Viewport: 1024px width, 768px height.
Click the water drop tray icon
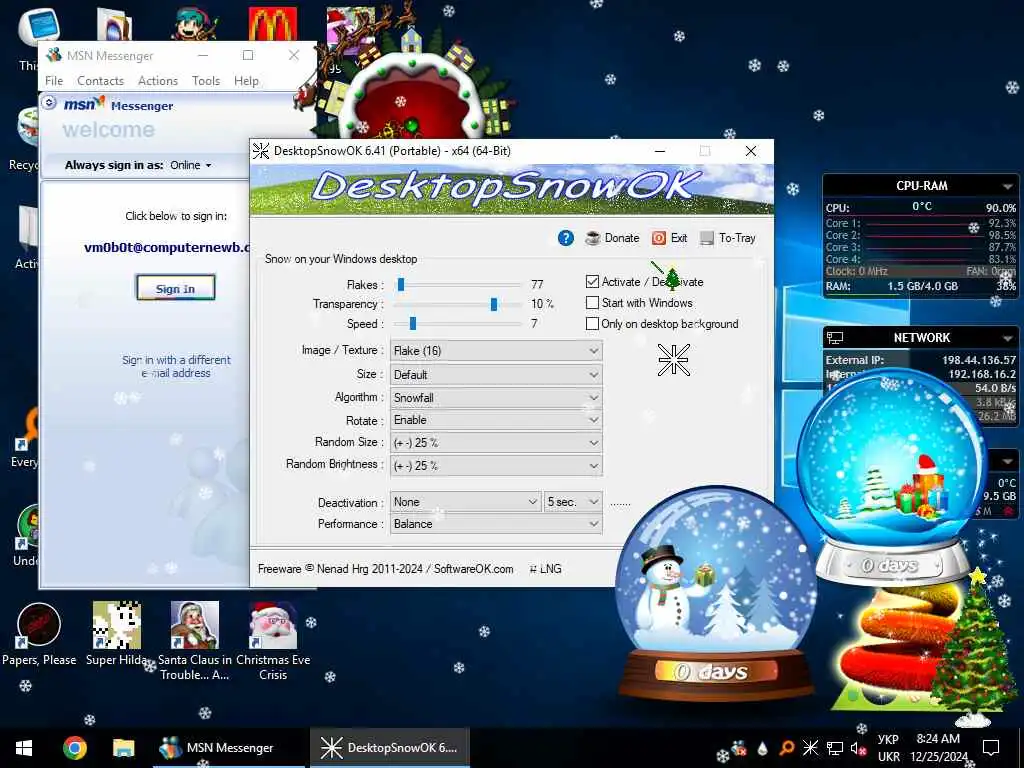tap(762, 748)
